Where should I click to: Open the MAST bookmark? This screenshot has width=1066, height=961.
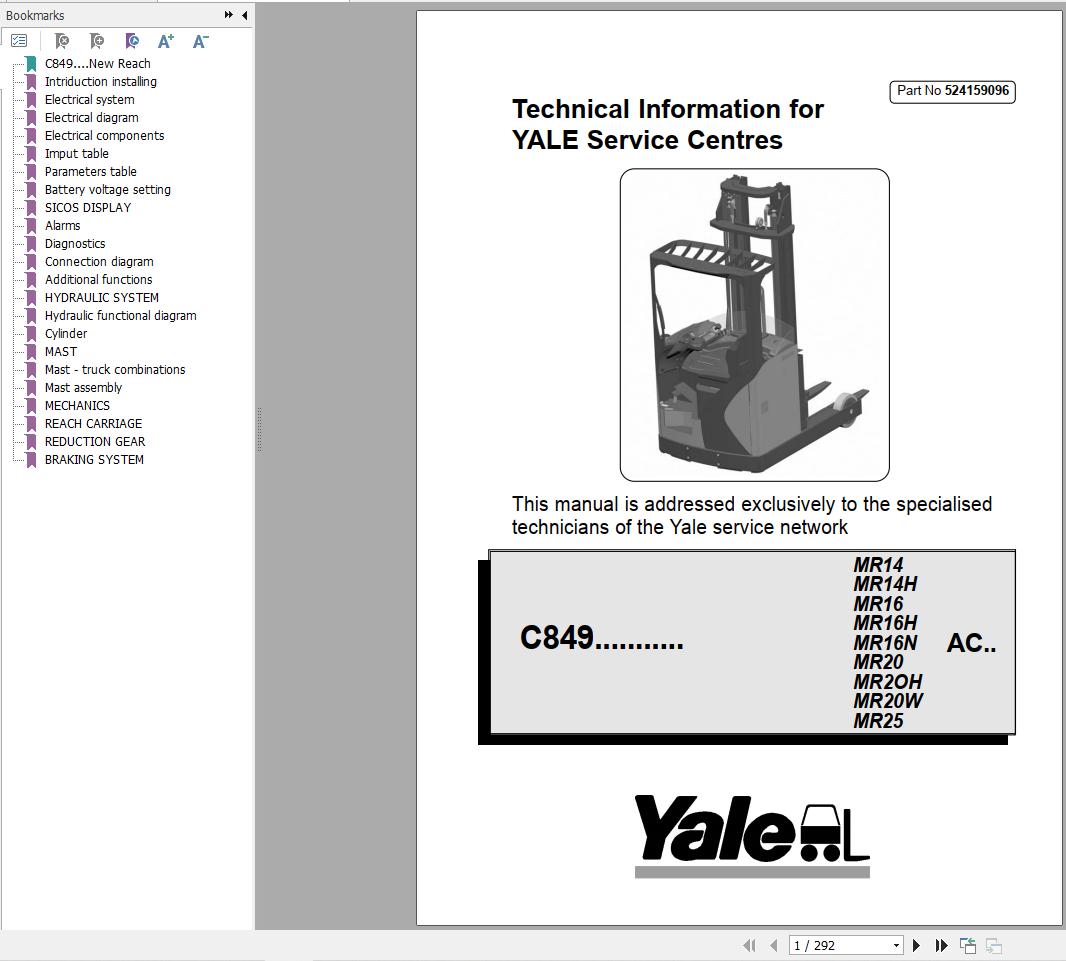pos(61,352)
